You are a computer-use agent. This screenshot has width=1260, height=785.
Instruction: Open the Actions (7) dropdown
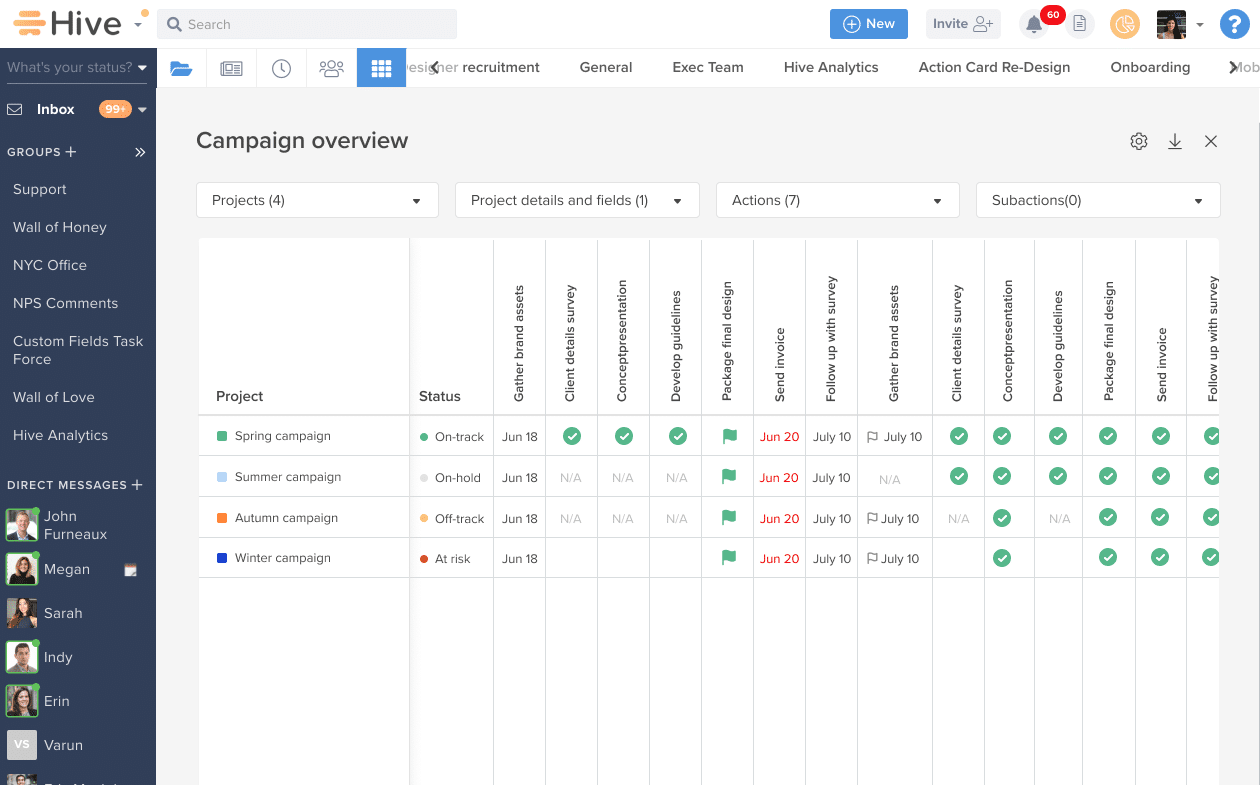tap(838, 200)
